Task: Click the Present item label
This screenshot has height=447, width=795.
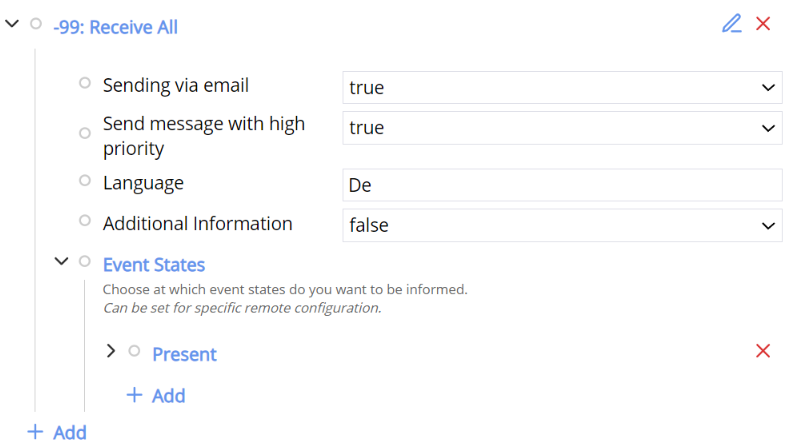Action: (184, 354)
